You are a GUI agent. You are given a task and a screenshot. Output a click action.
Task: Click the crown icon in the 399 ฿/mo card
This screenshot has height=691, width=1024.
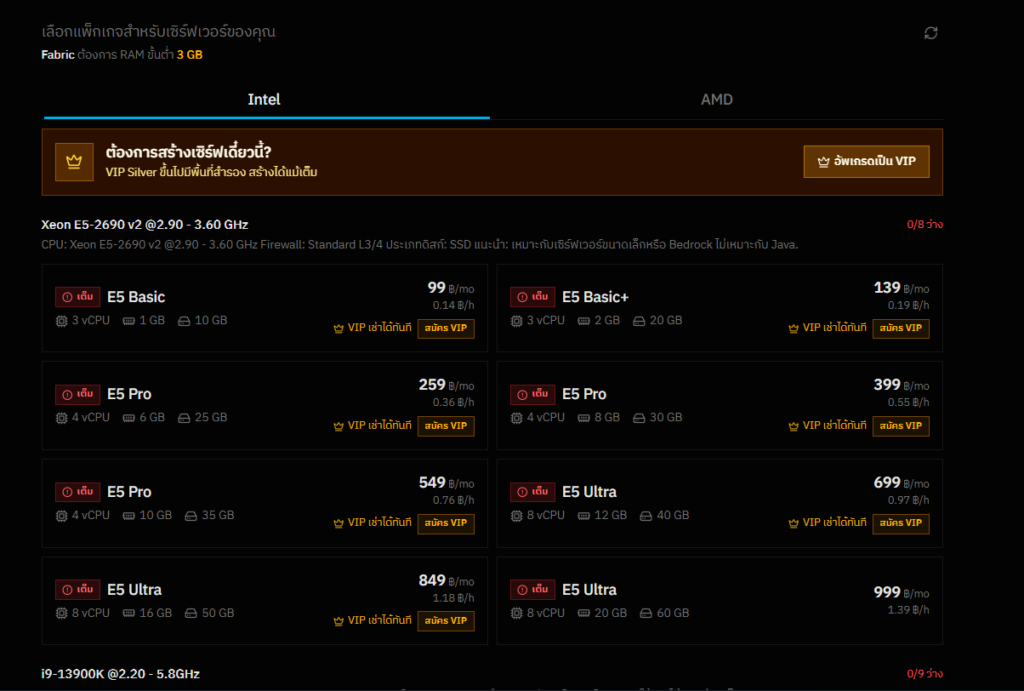(x=793, y=426)
